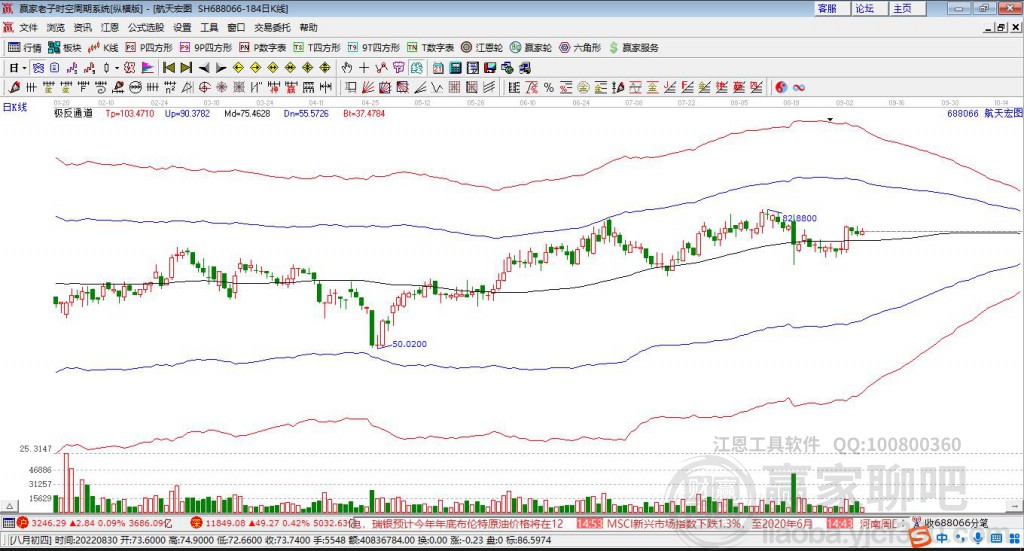Open the calendar icon in toolbar
Screen dimensions: 1024x551
click(x=438, y=68)
